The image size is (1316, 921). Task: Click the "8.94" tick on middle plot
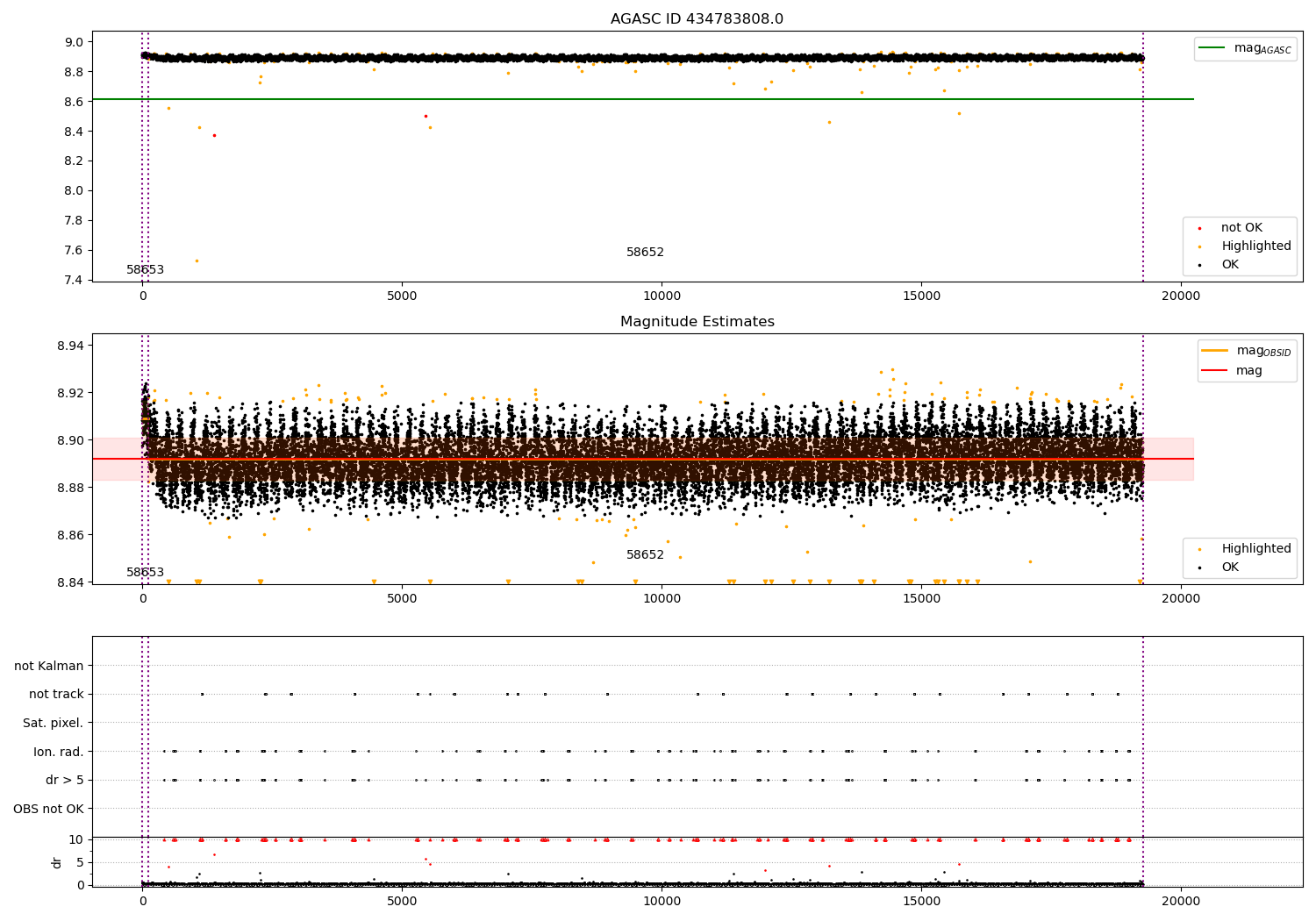pyautogui.click(x=71, y=346)
